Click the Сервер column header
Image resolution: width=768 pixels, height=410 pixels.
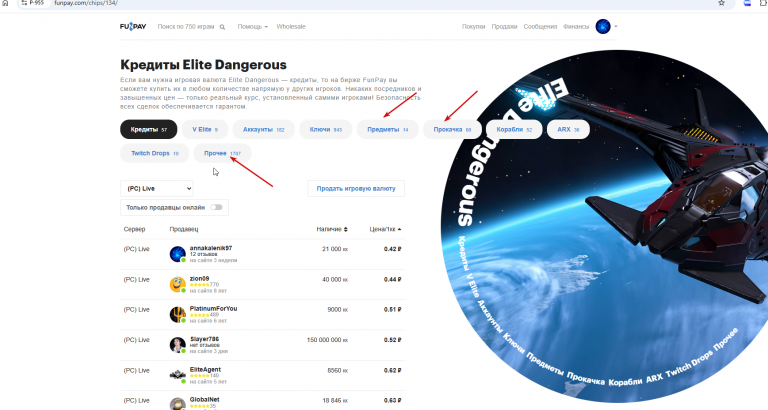134,229
